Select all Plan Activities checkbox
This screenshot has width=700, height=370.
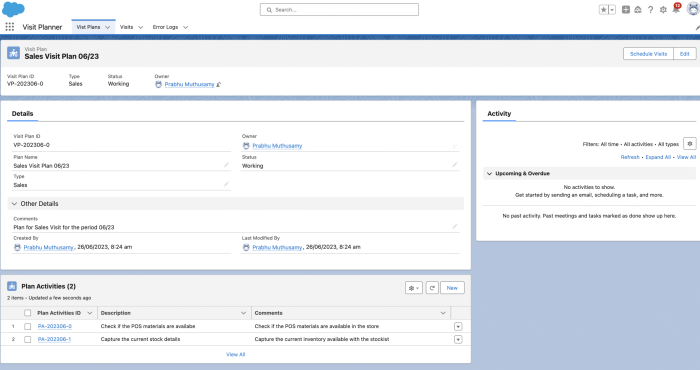(x=28, y=313)
